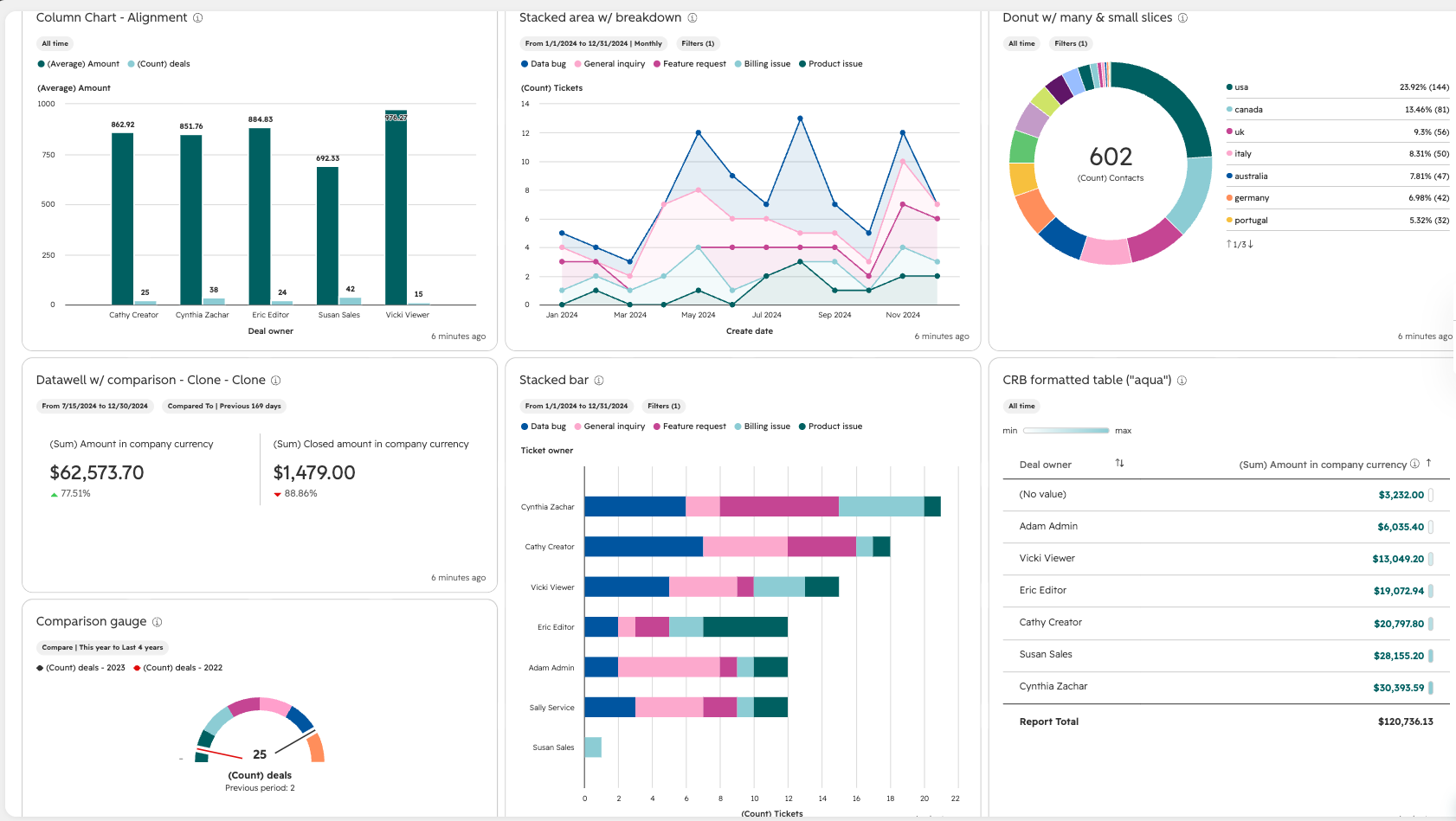The width and height of the screenshot is (1456, 821).
Task: Click All time chip on Column Chart
Action: (55, 43)
